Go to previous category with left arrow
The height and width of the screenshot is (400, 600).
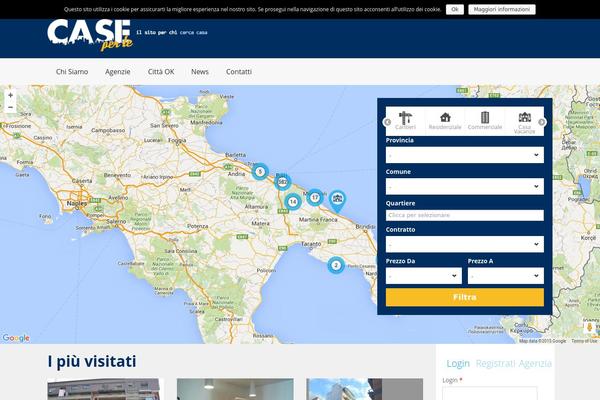tap(387, 122)
